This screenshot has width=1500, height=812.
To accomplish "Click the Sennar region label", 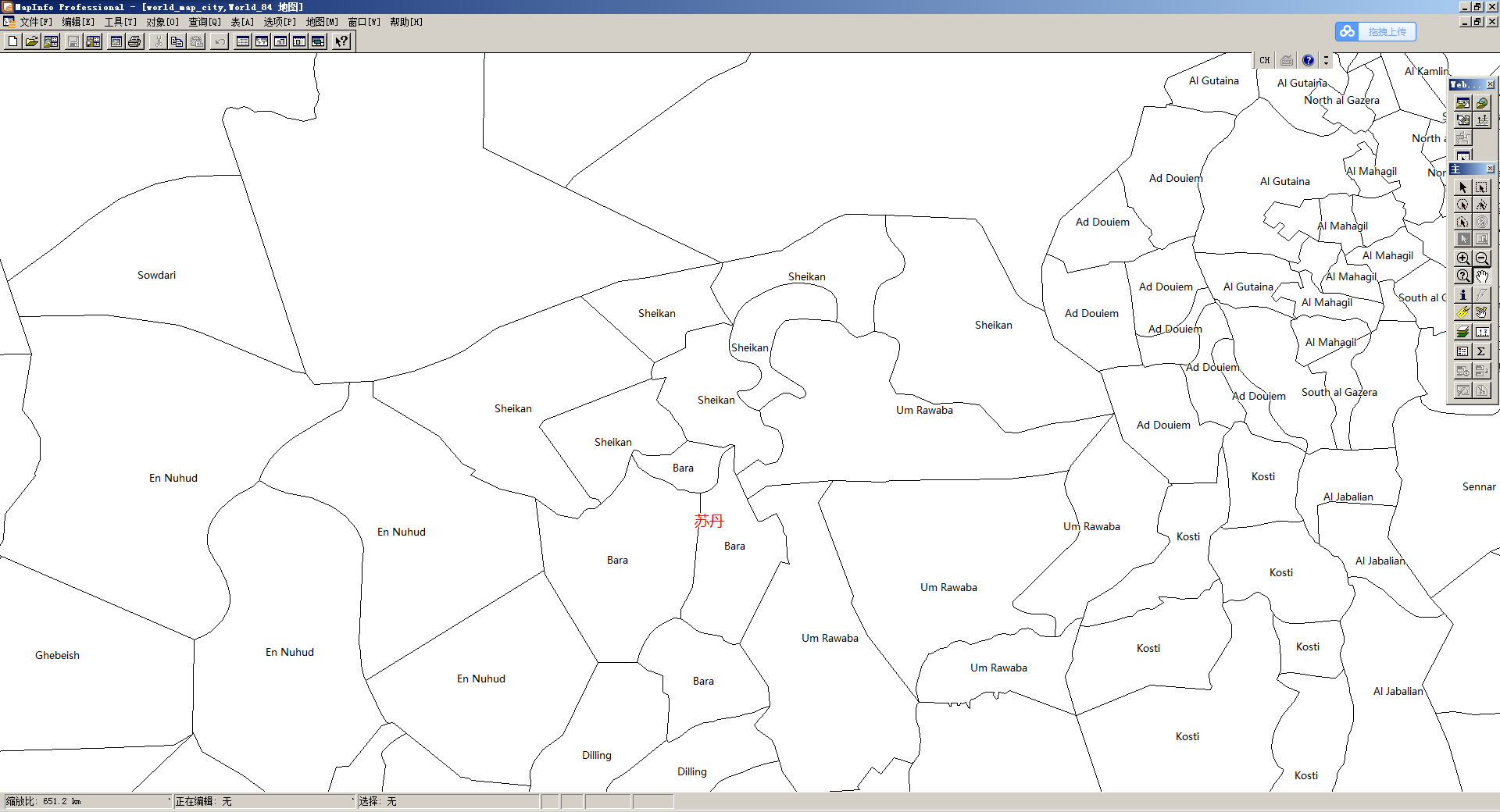I will click(x=1479, y=486).
